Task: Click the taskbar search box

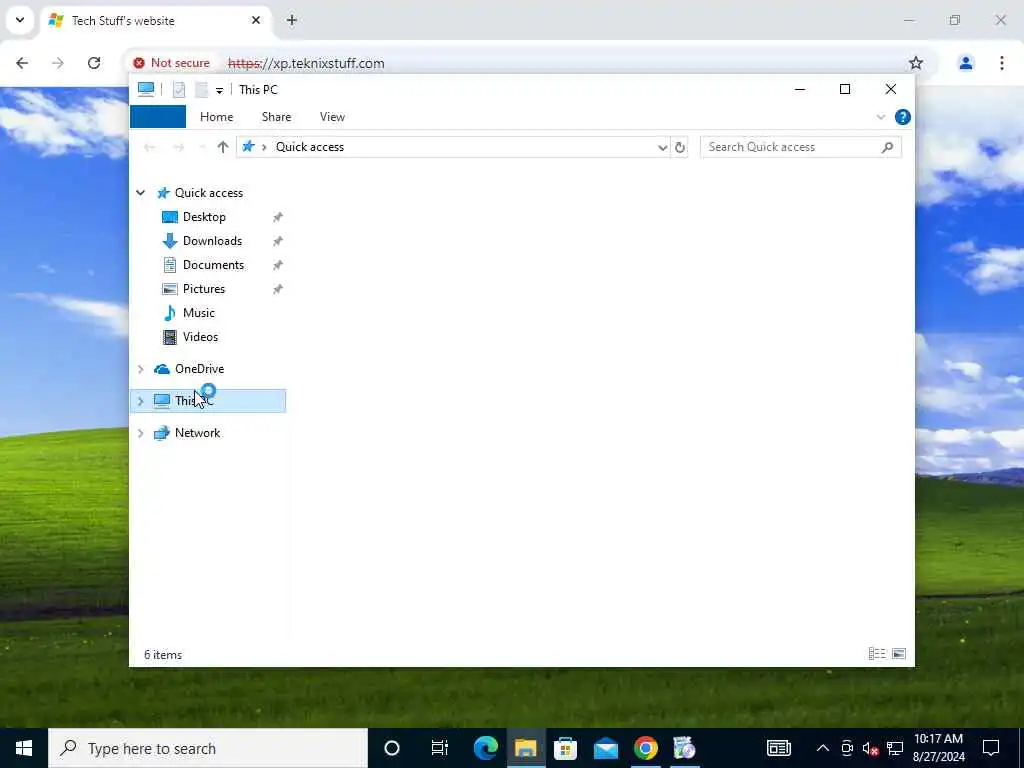Action: pos(208,748)
